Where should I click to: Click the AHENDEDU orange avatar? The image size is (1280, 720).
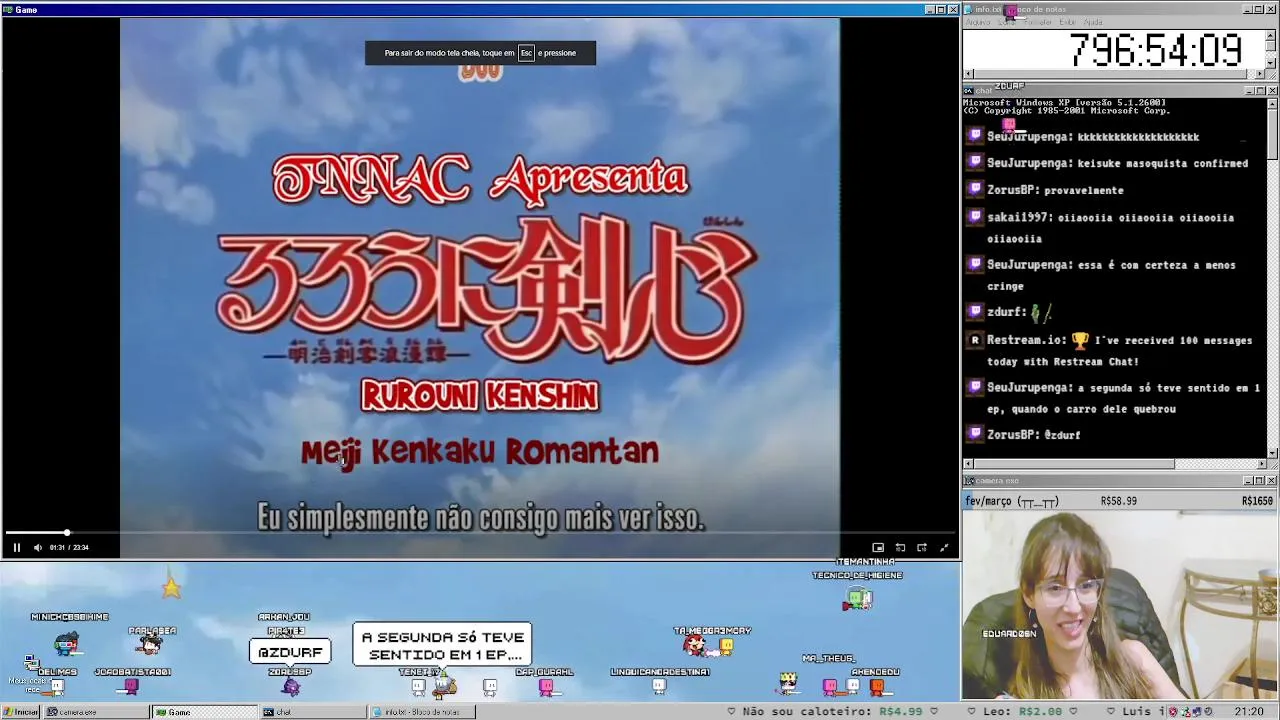[x=877, y=686]
